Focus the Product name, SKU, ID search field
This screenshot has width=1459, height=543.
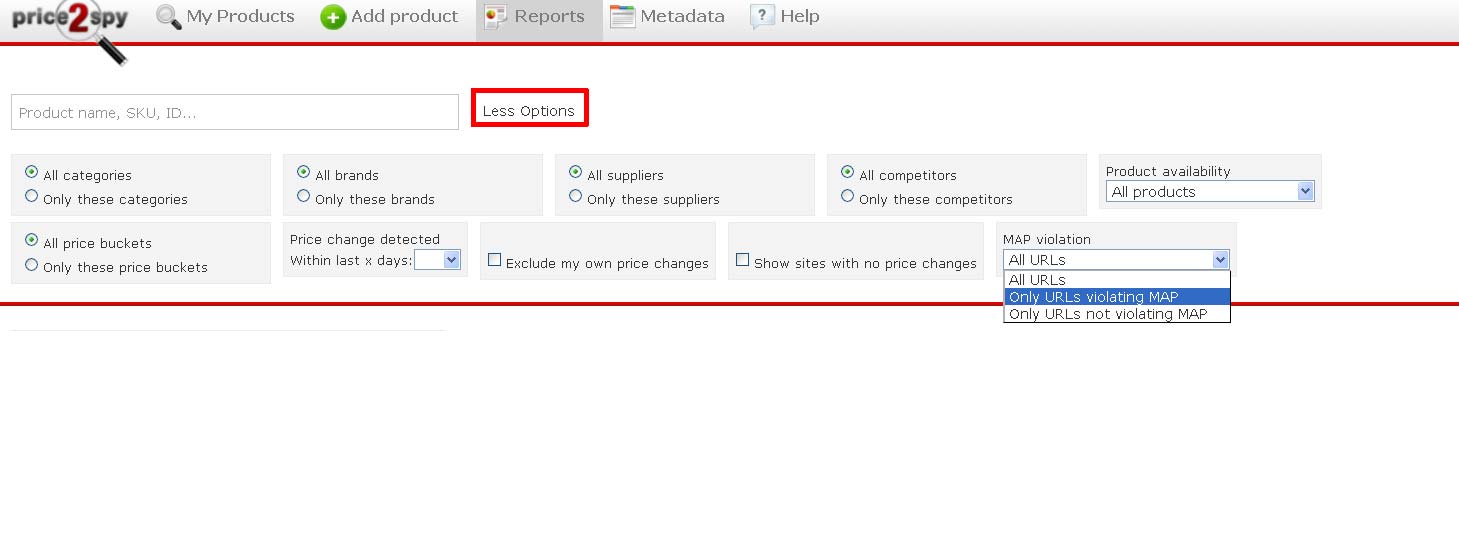(x=235, y=112)
